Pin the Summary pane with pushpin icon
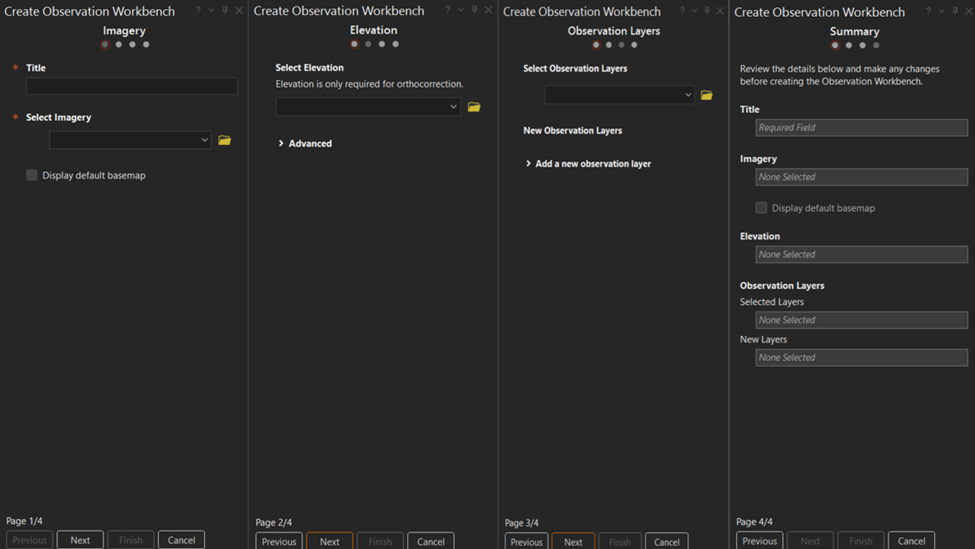The image size is (975, 549). 955,11
